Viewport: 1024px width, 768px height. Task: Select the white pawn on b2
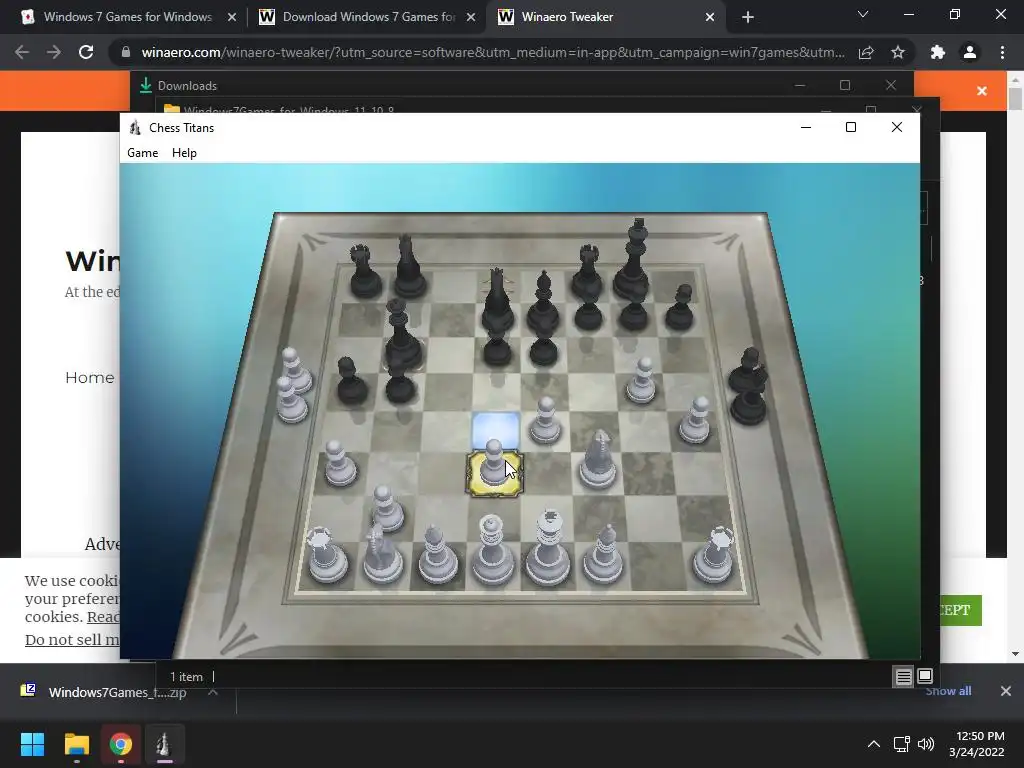coord(387,508)
